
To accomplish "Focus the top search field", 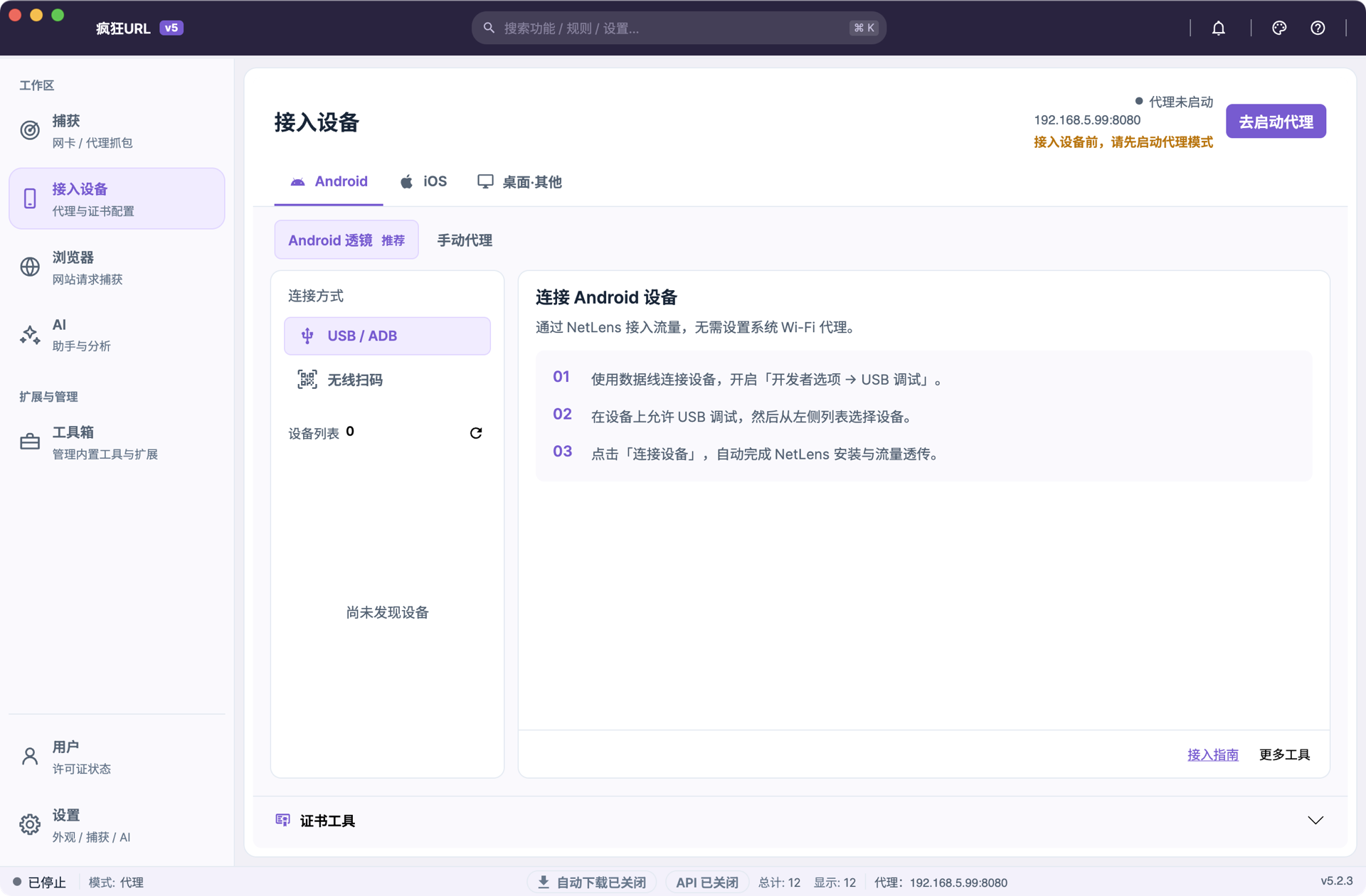I will 679,28.
